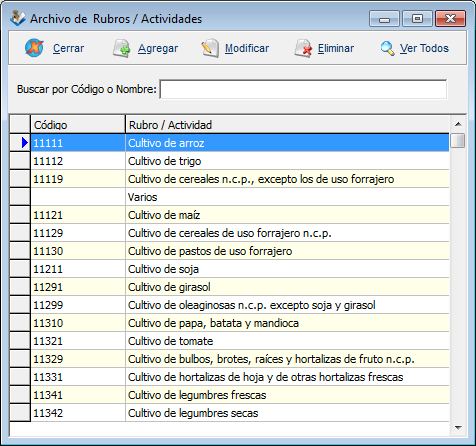The height and width of the screenshot is (446, 476).
Task: Sort by Rubro / Actividad column header
Action: 287,125
